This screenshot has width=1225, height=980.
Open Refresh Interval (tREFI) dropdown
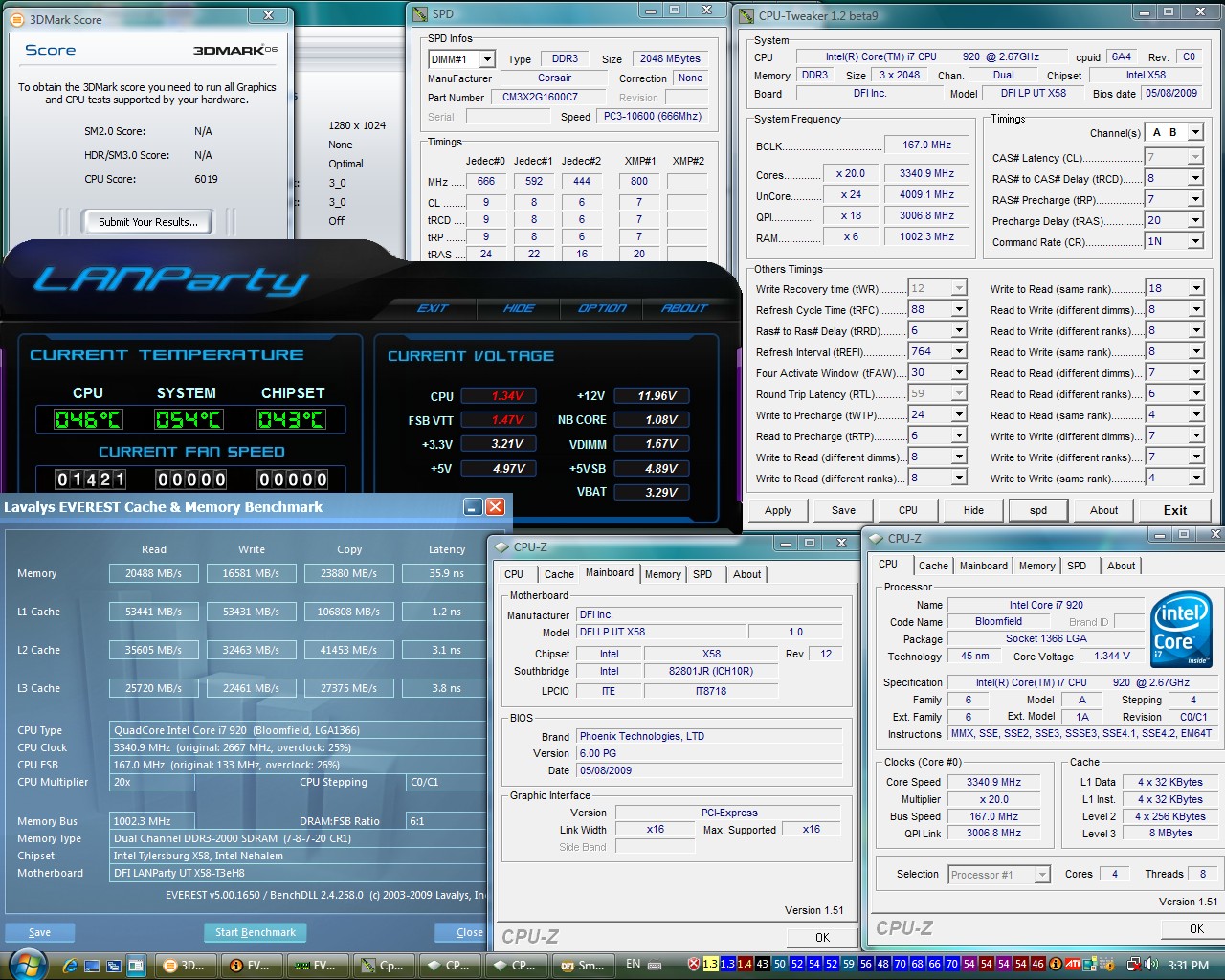pyautogui.click(x=958, y=351)
